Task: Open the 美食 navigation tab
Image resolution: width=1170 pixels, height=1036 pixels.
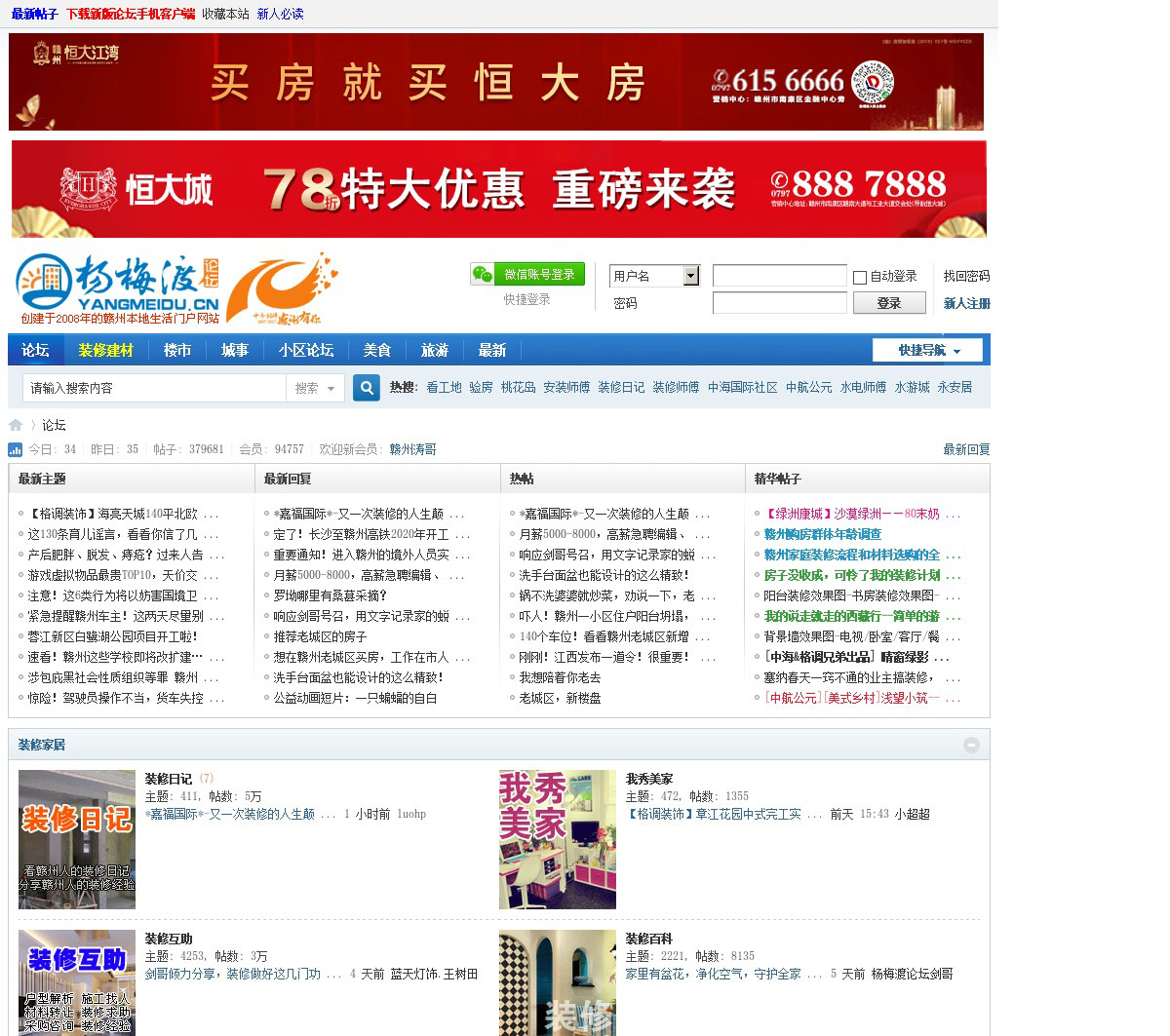Action: 377,351
